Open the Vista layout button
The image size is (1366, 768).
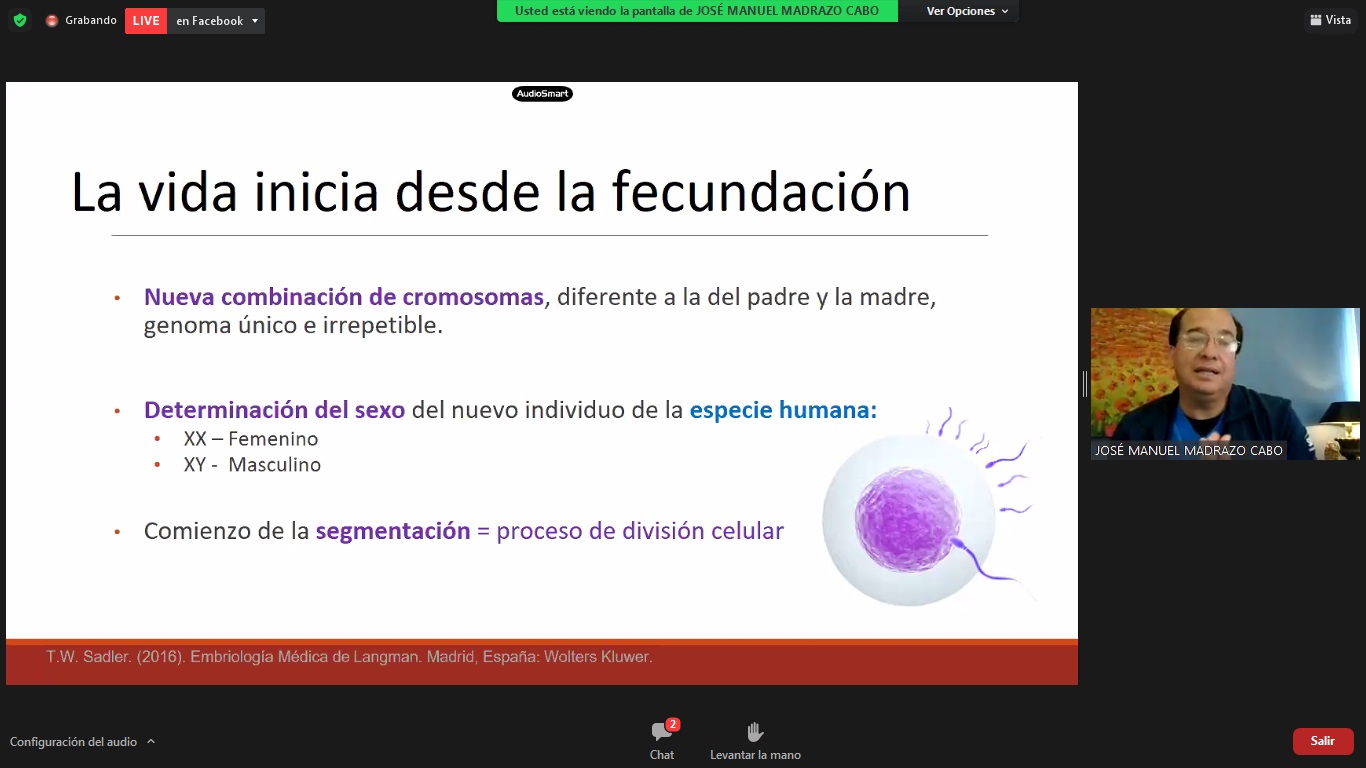pos(1331,20)
